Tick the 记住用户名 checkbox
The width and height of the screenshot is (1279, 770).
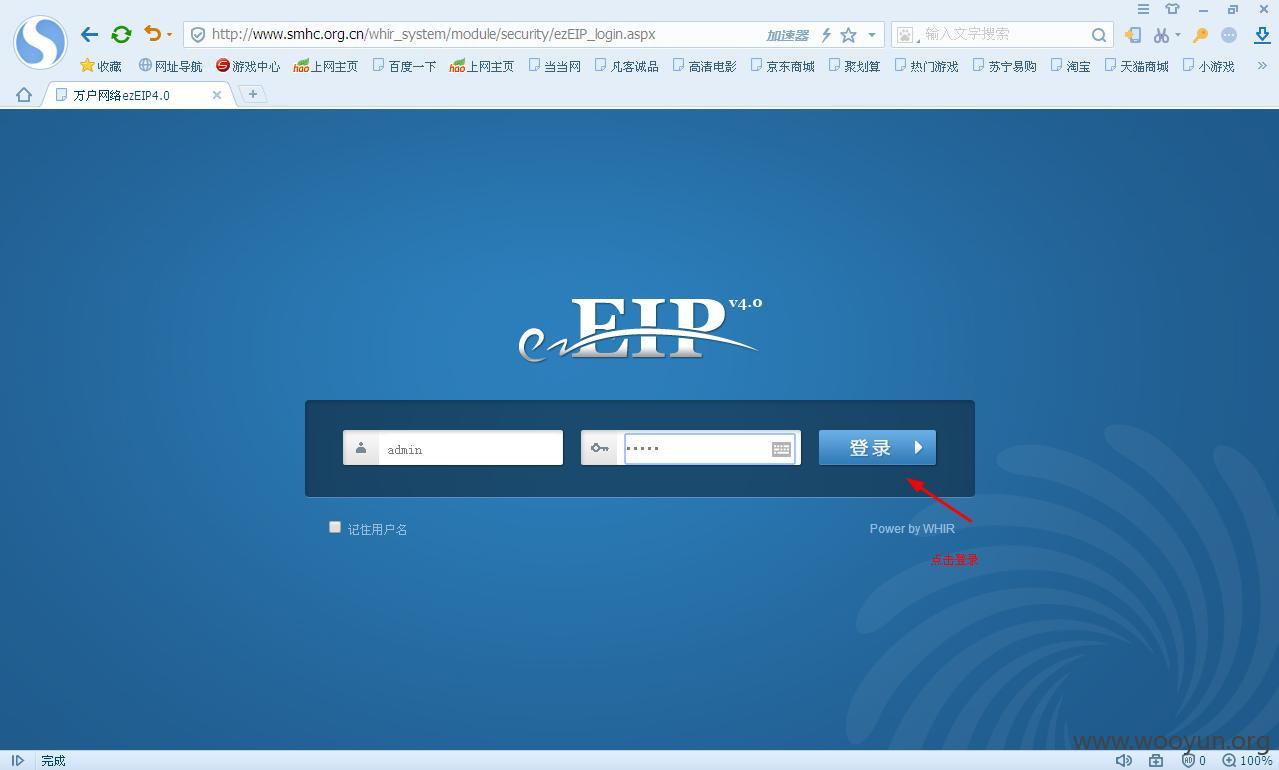335,527
